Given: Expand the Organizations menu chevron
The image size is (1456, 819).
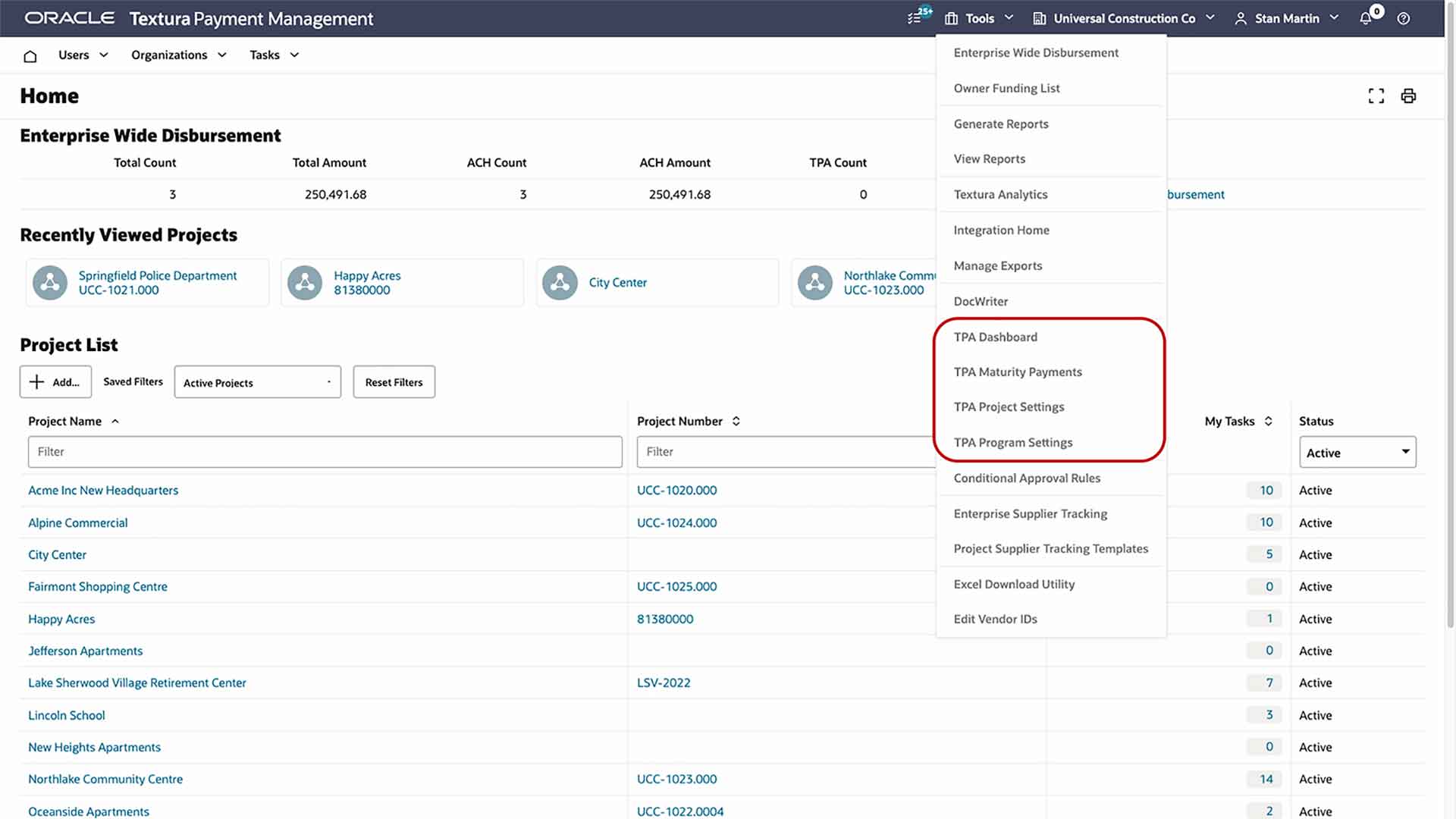Looking at the screenshot, I should click(221, 55).
